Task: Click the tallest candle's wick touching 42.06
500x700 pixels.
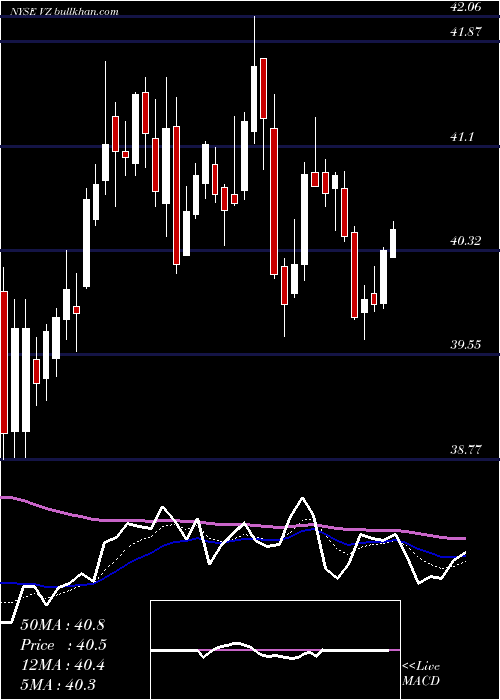Action: click(x=254, y=41)
